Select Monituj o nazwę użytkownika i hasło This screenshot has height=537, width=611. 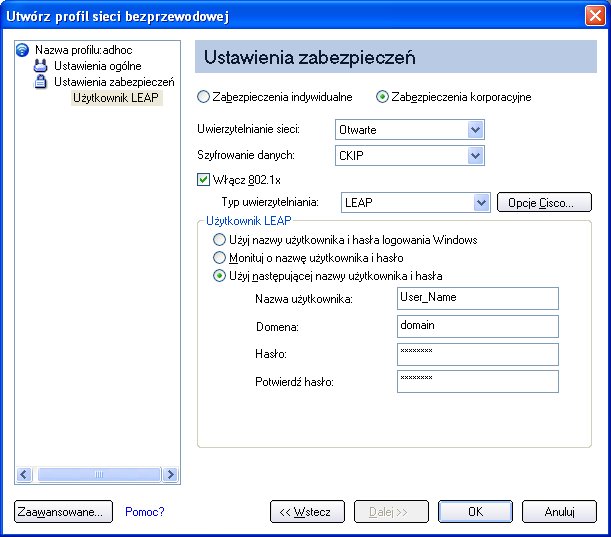[219, 258]
